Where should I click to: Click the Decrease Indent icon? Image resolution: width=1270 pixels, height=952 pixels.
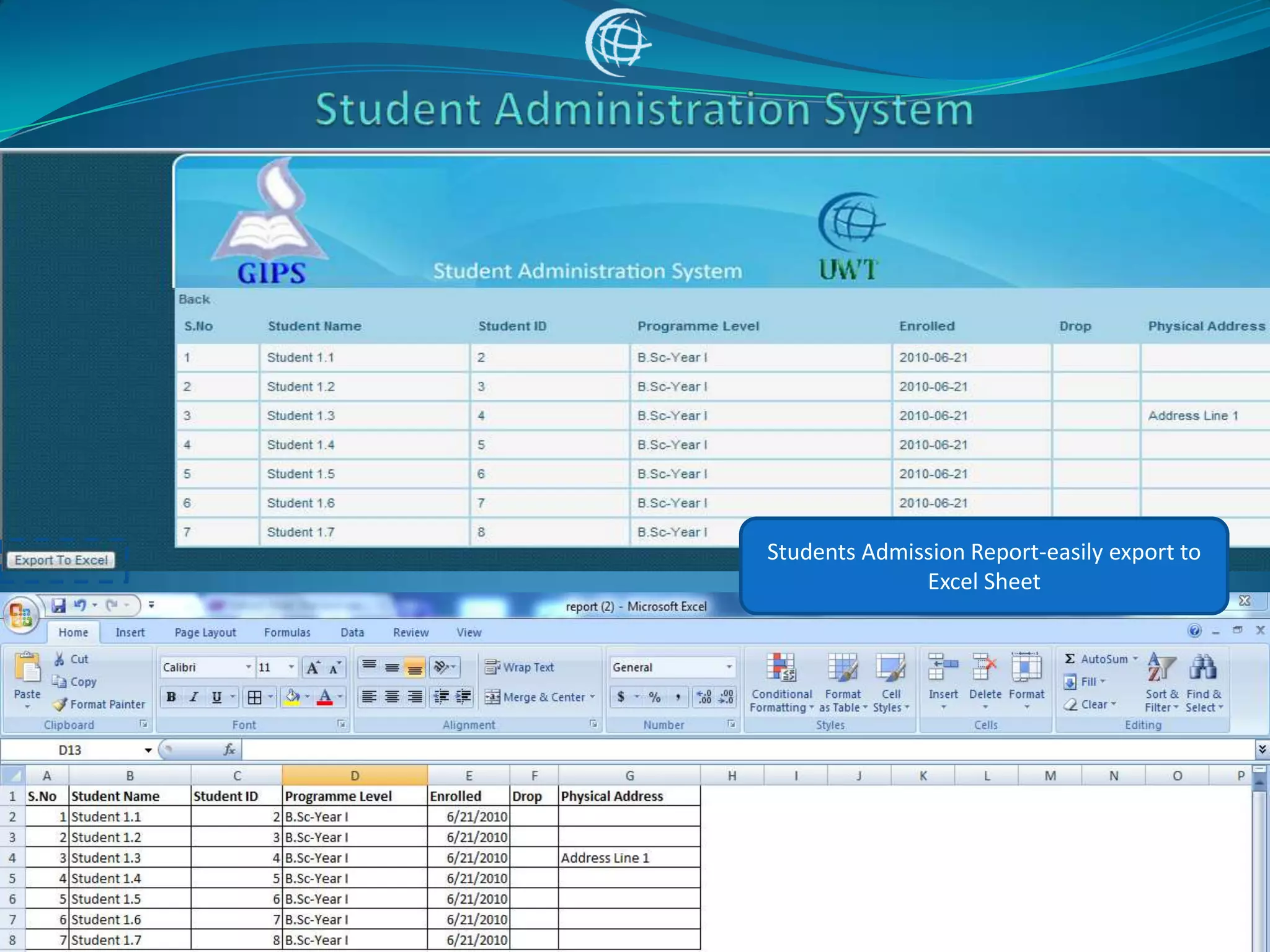pyautogui.click(x=441, y=697)
